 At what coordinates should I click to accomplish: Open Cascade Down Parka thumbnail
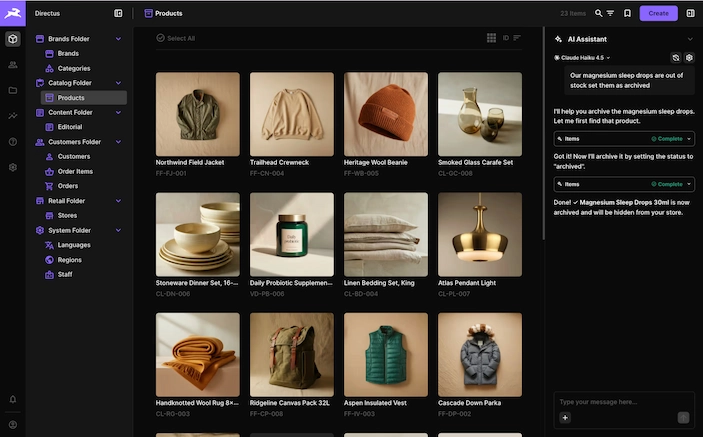click(x=480, y=355)
